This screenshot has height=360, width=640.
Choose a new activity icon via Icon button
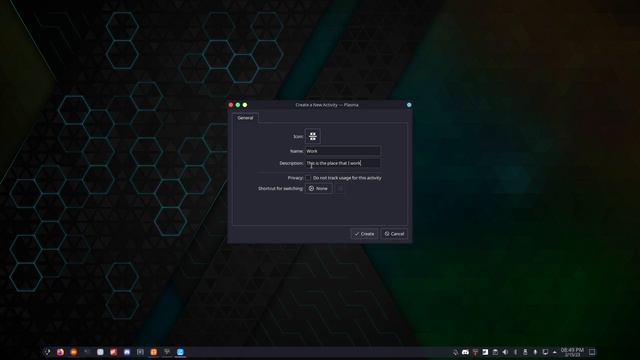[313, 136]
